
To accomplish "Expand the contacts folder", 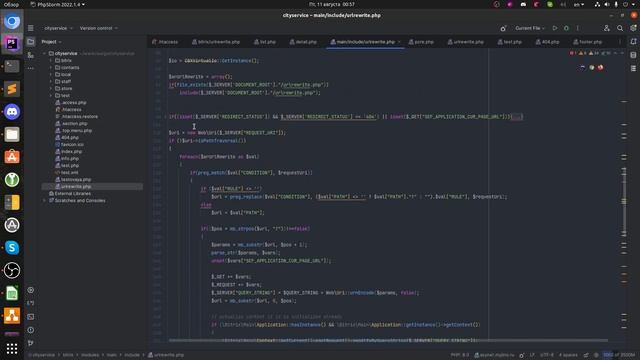I will (x=51, y=67).
